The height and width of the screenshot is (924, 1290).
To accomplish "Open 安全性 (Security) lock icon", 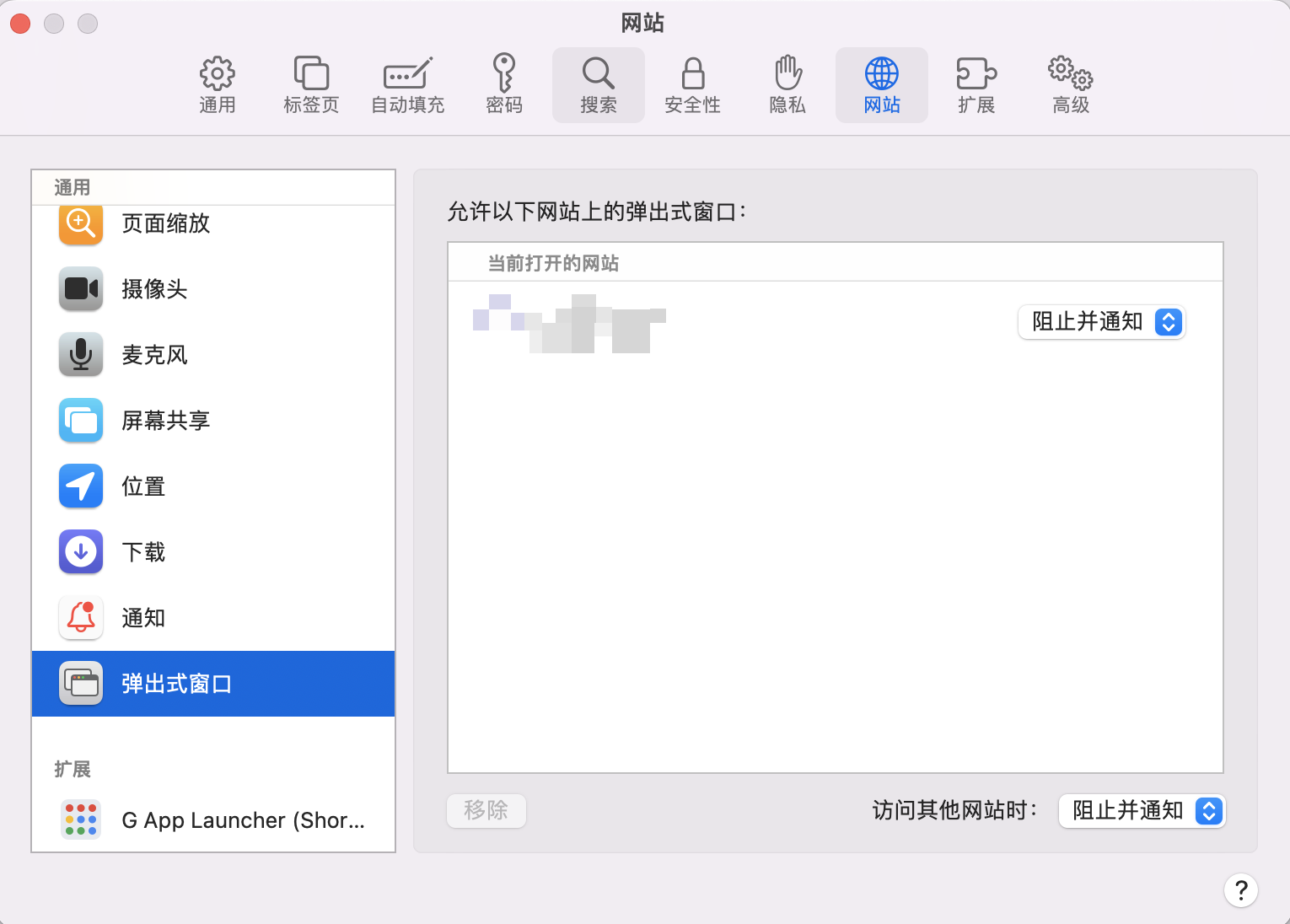I will 692,83.
